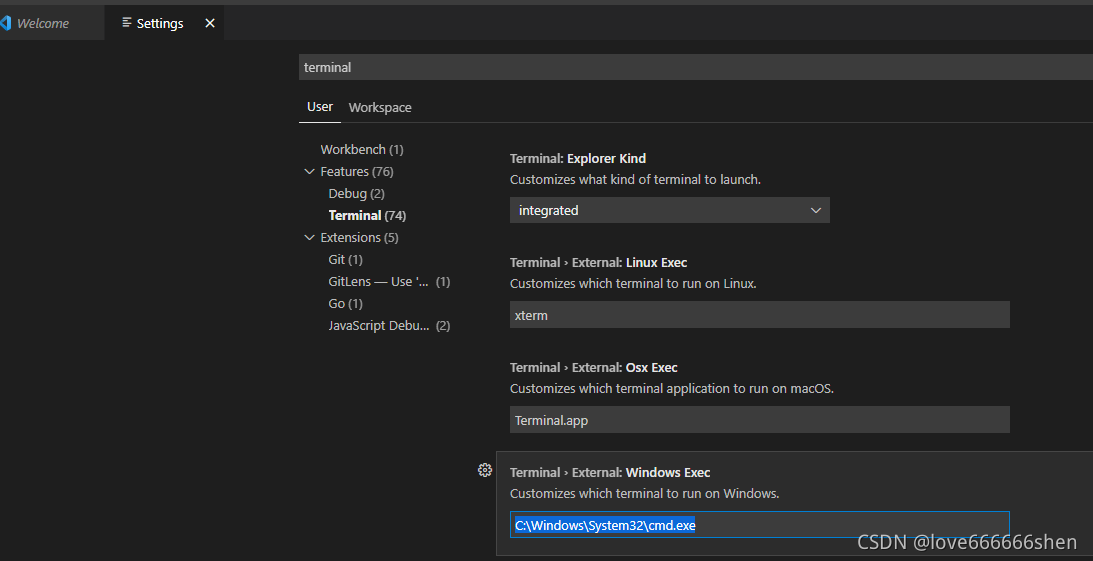Click the Terminal External: Linux Exec title

(x=599, y=263)
